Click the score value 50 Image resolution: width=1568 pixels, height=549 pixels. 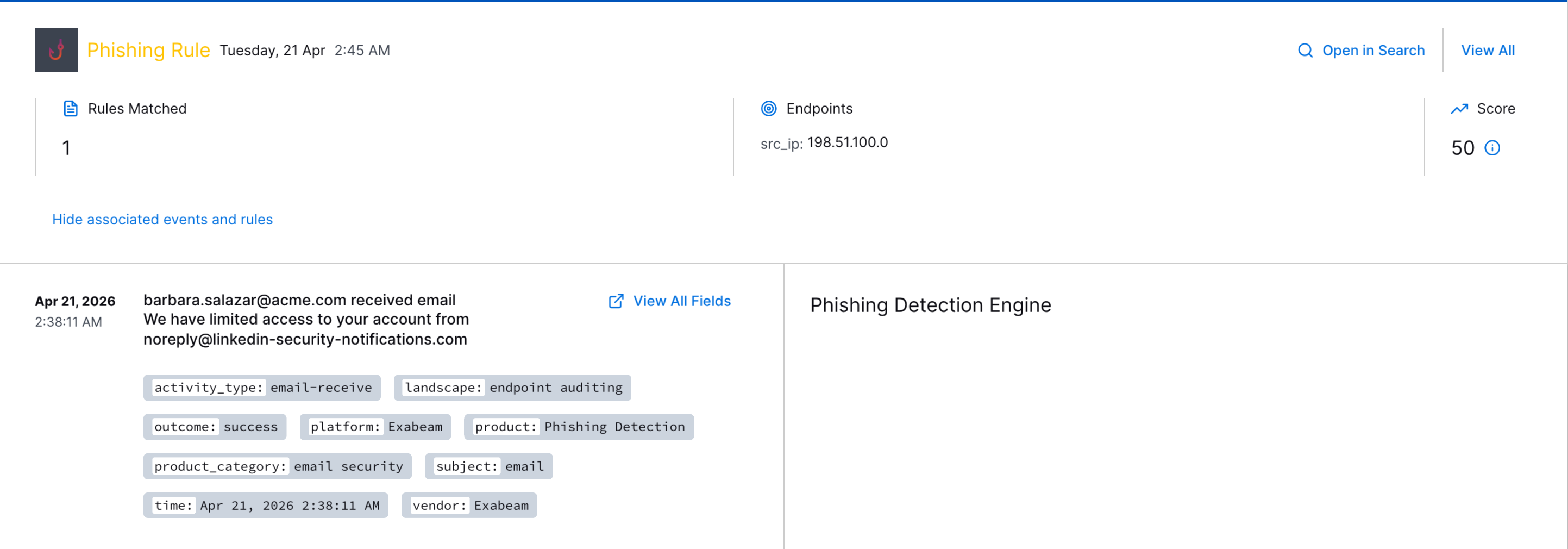click(1463, 148)
